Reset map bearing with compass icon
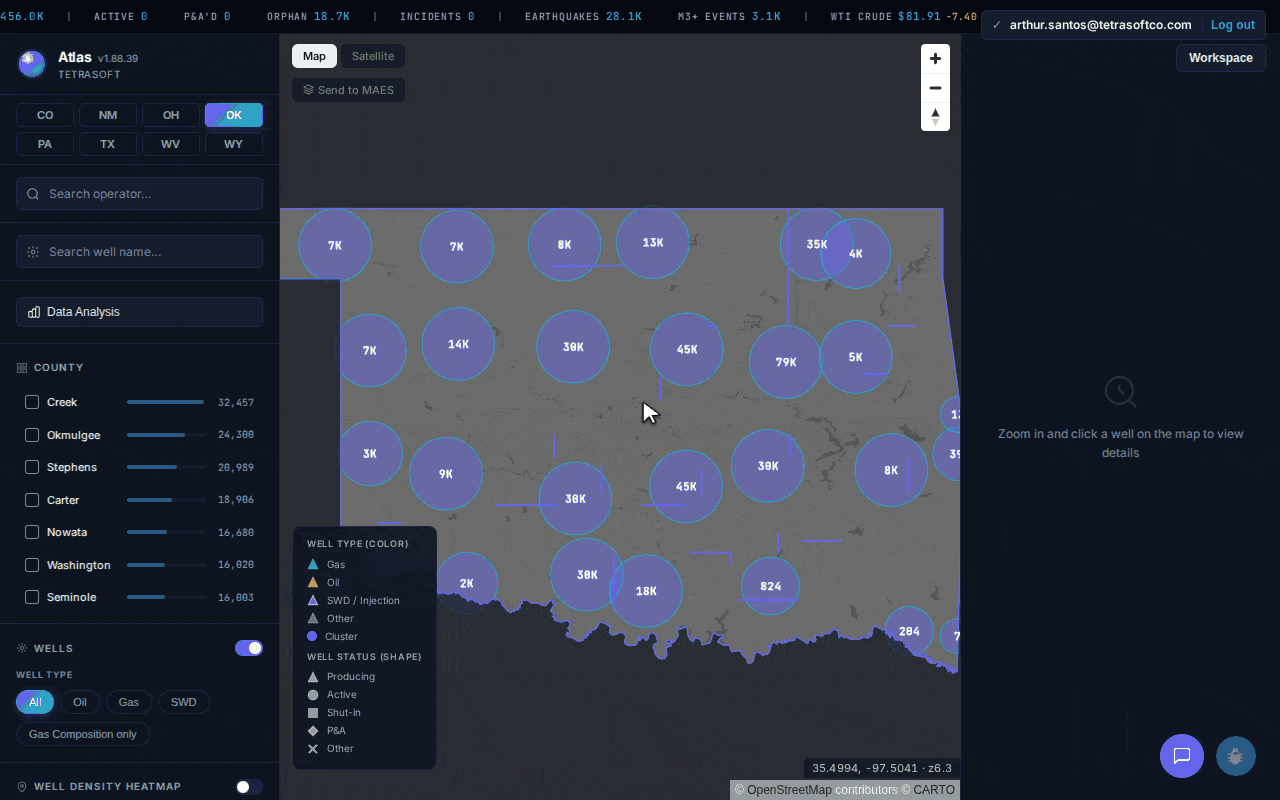The height and width of the screenshot is (800, 1280). pyautogui.click(x=935, y=117)
